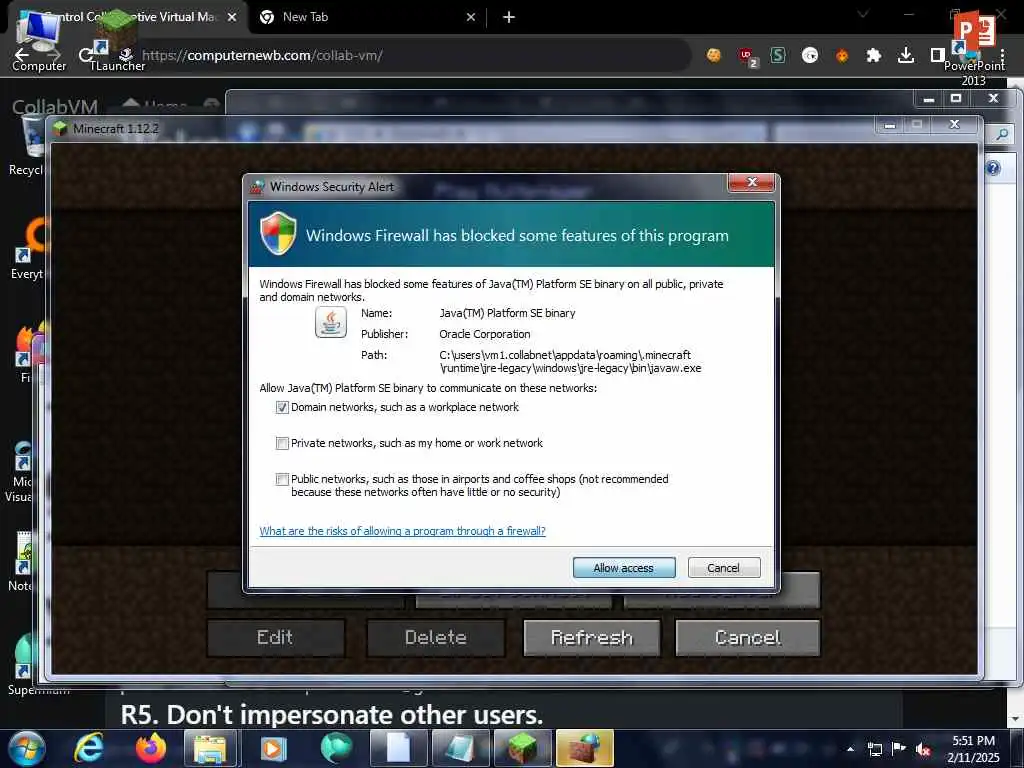Click the search magnifier behind Minecraft window
1024x768 pixels.
coord(1002,135)
